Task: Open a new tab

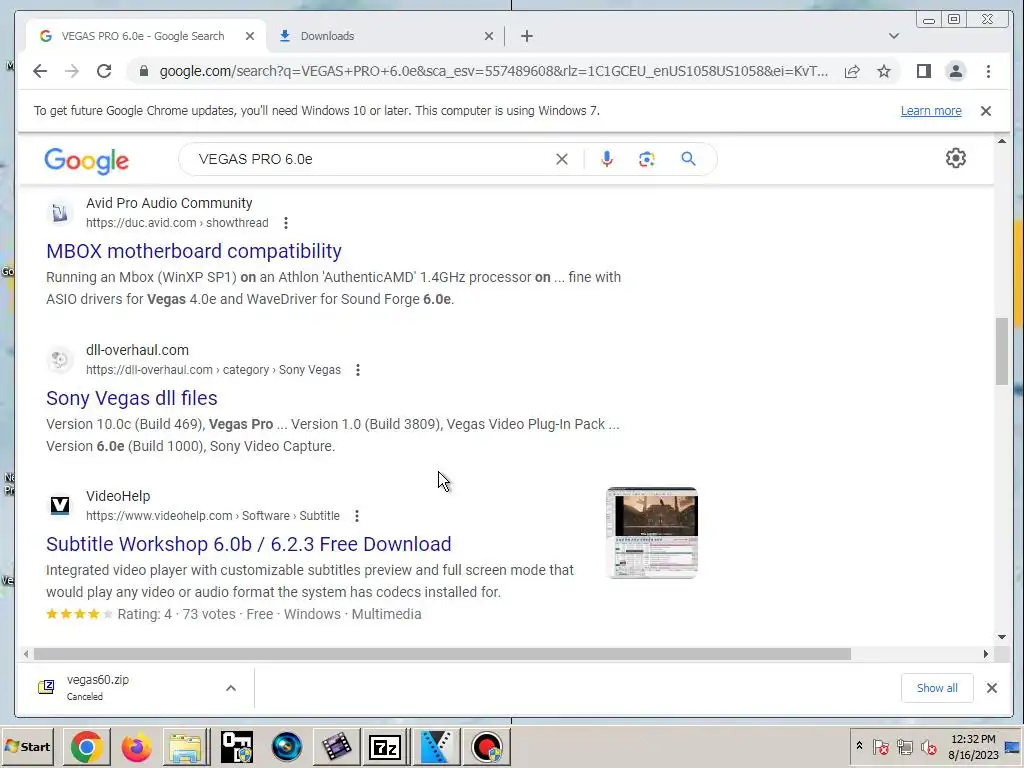Action: [527, 36]
